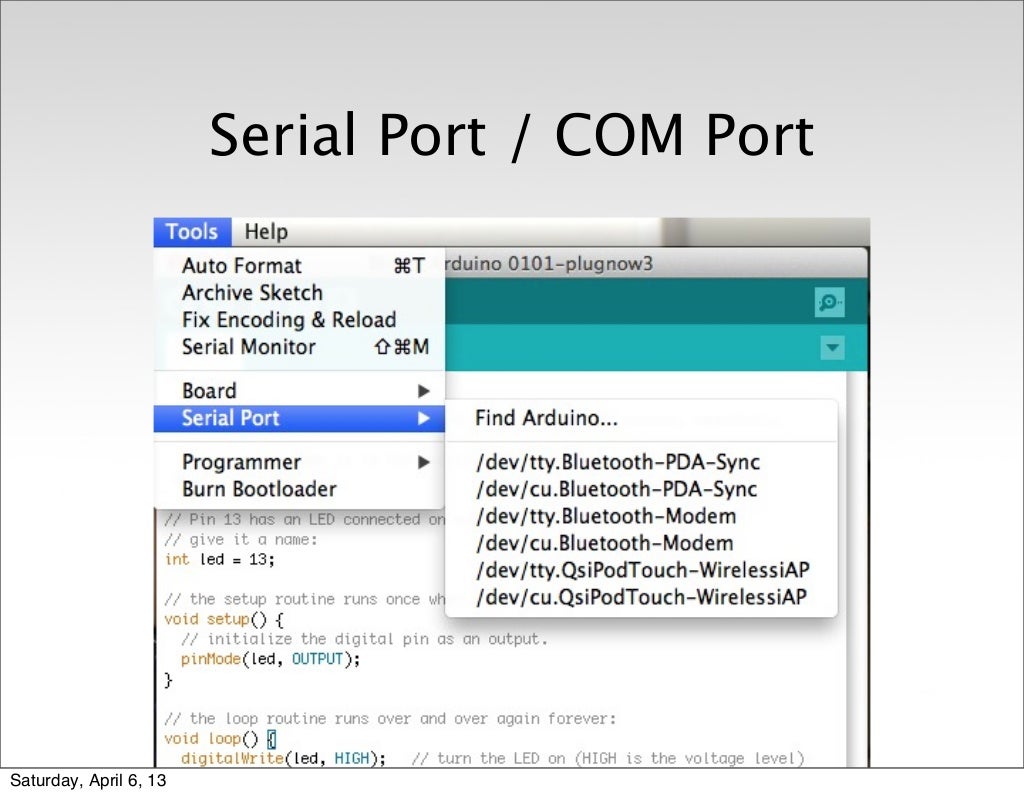Click the 'initialize the digital pin' comment

tap(364, 639)
